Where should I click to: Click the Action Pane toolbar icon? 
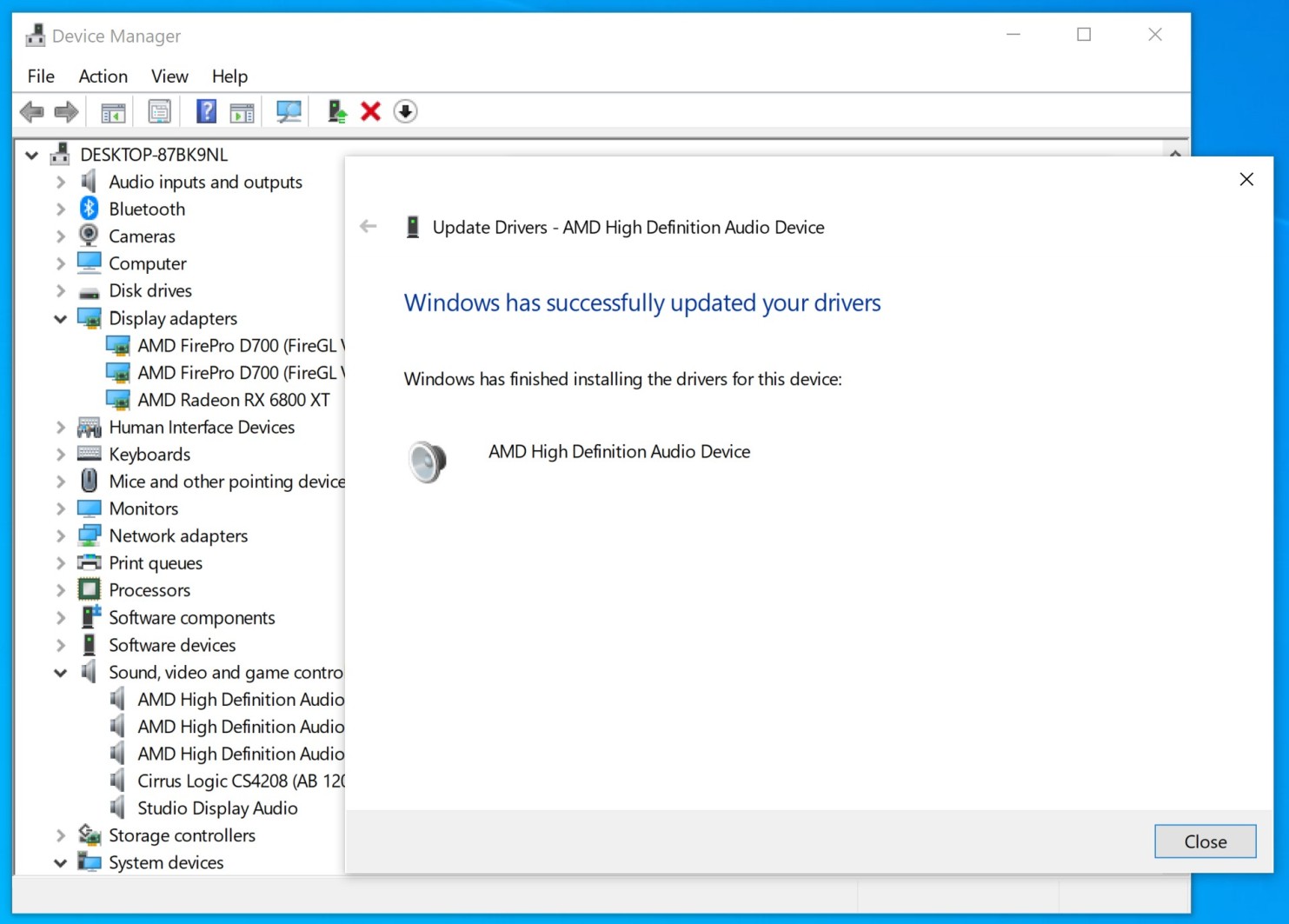(x=242, y=111)
